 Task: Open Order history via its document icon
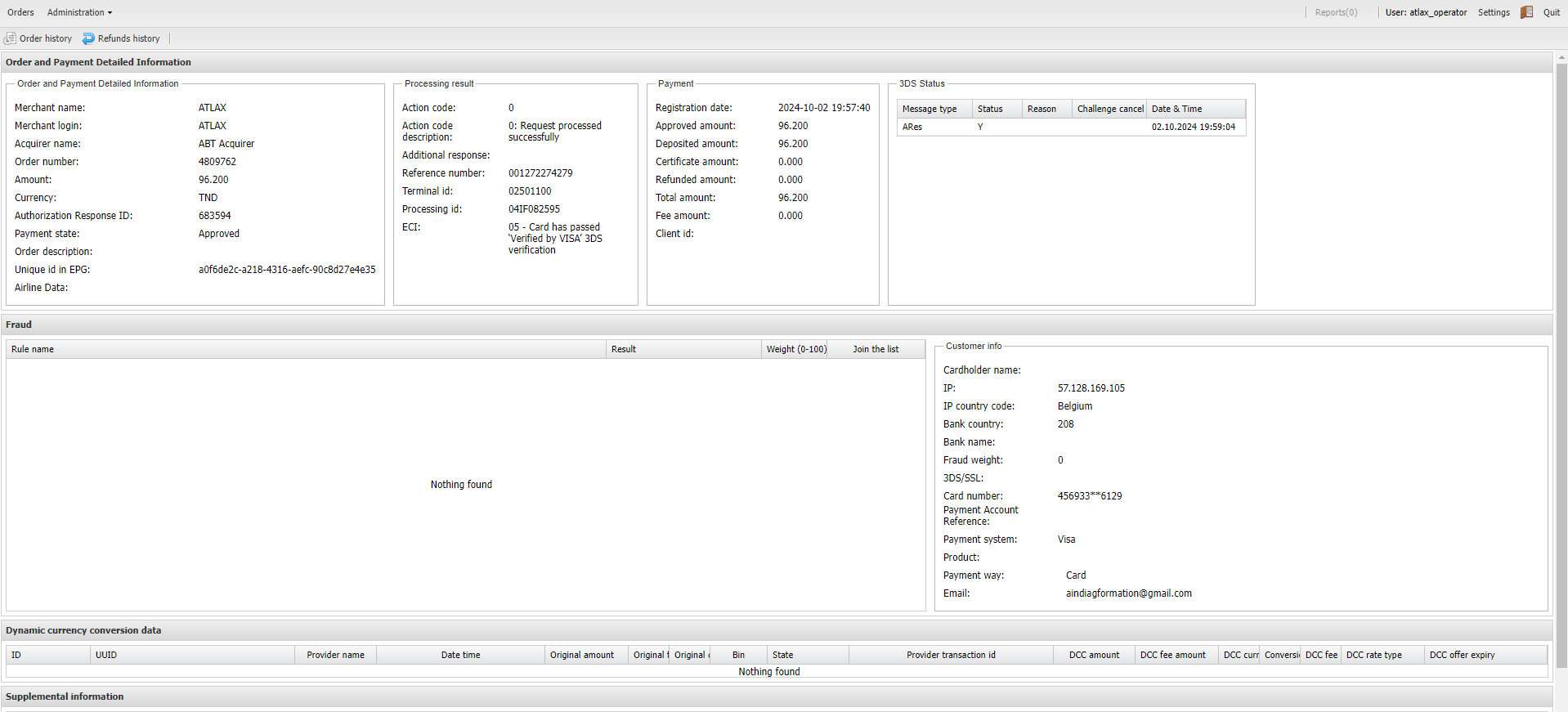[x=10, y=38]
